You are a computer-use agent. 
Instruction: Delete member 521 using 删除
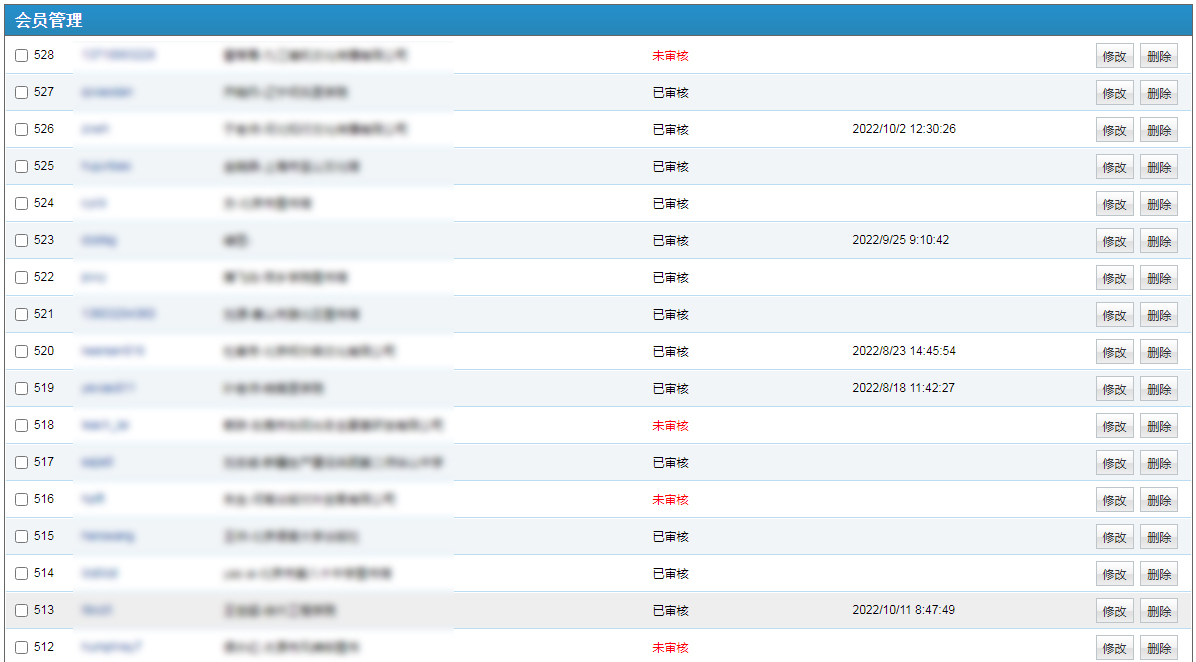pos(1158,315)
